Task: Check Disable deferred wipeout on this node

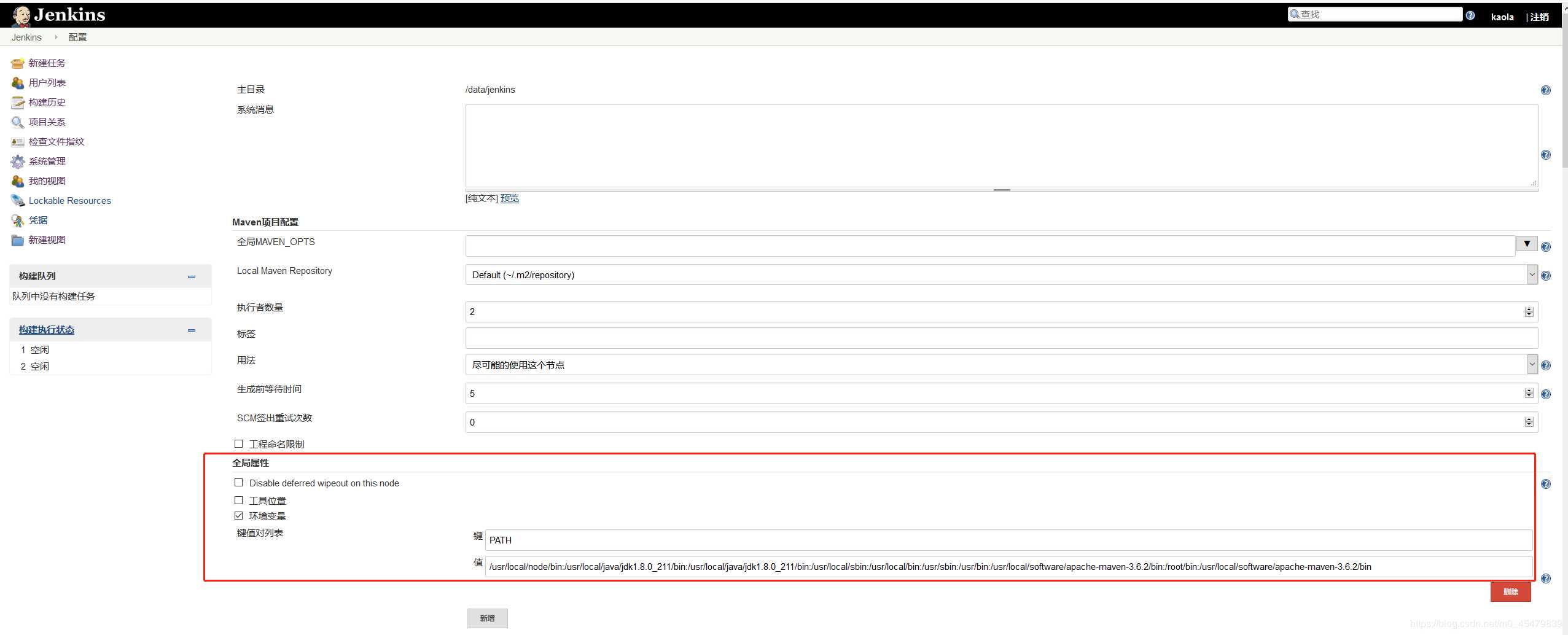Action: click(x=238, y=483)
